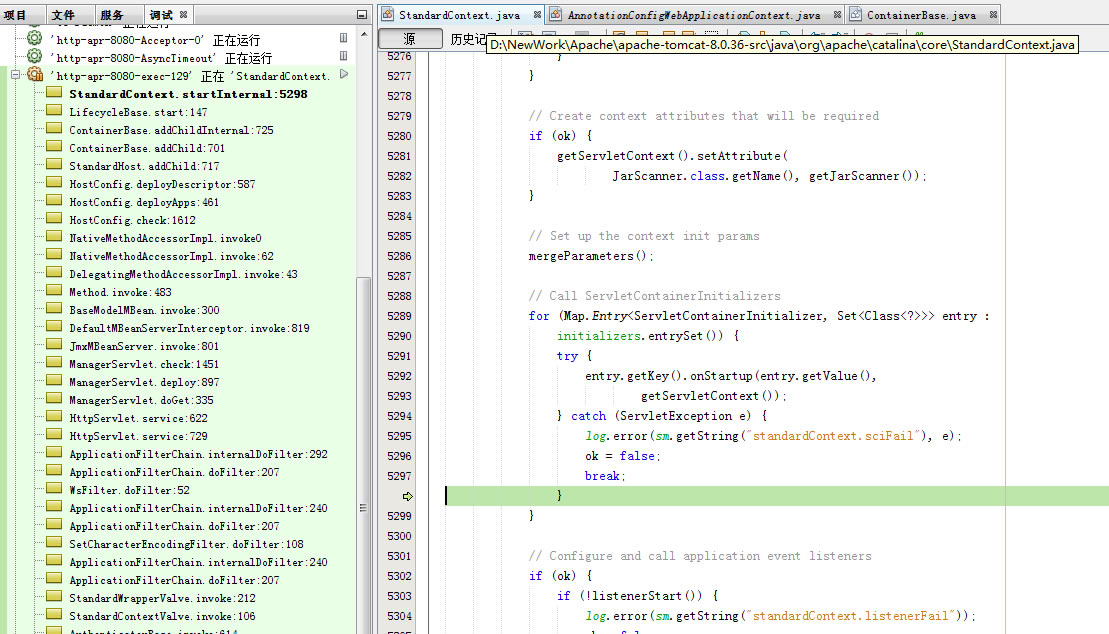The image size is (1109, 634).
Task: Select frame ApplicationFilterChain.internalDoFilter:292
Action: pos(198,454)
